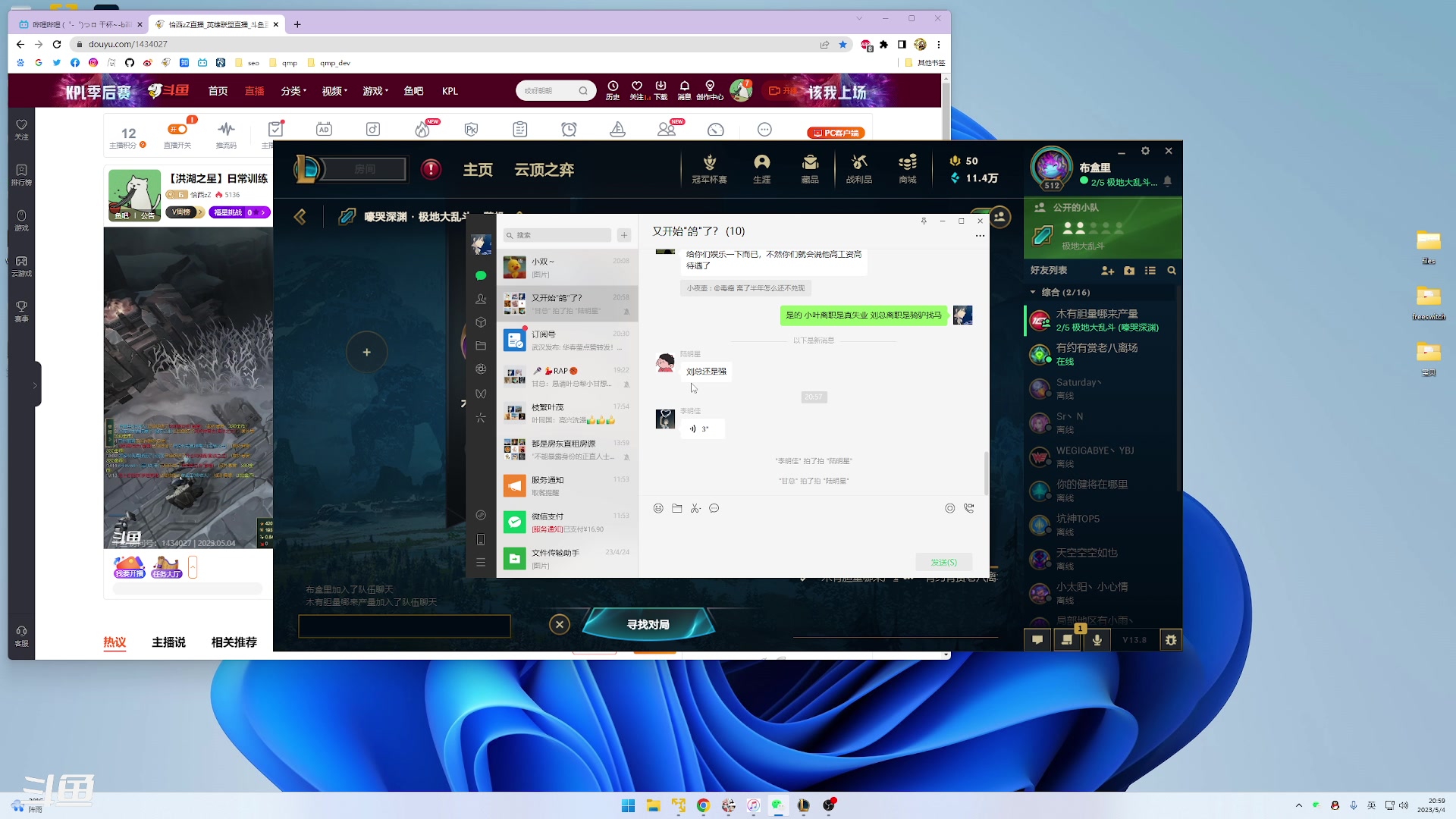Viewport: 1456px width, 819px height.
Task: Open League chat window icon at bottom
Action: point(1037,640)
